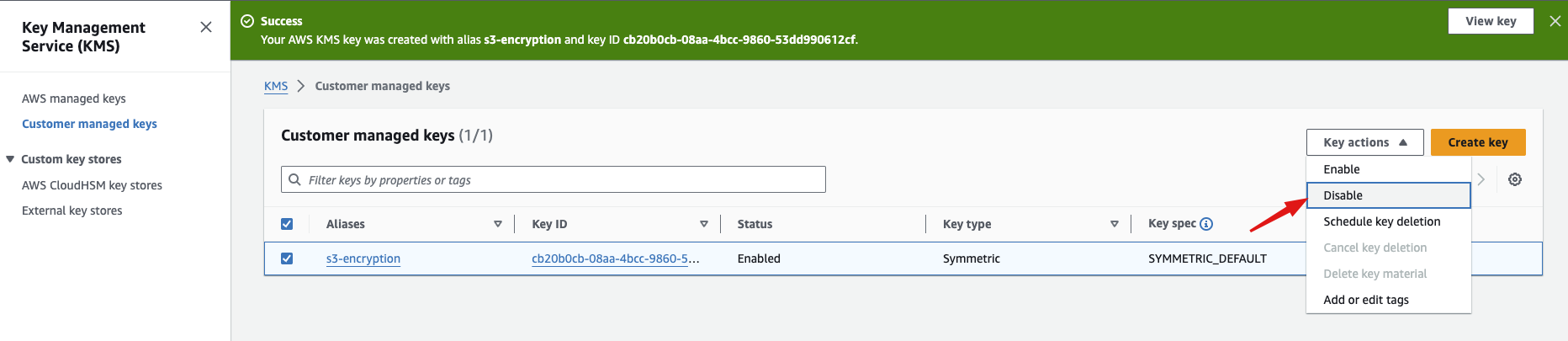Collapse the Custom key stores section

pyautogui.click(x=10, y=159)
